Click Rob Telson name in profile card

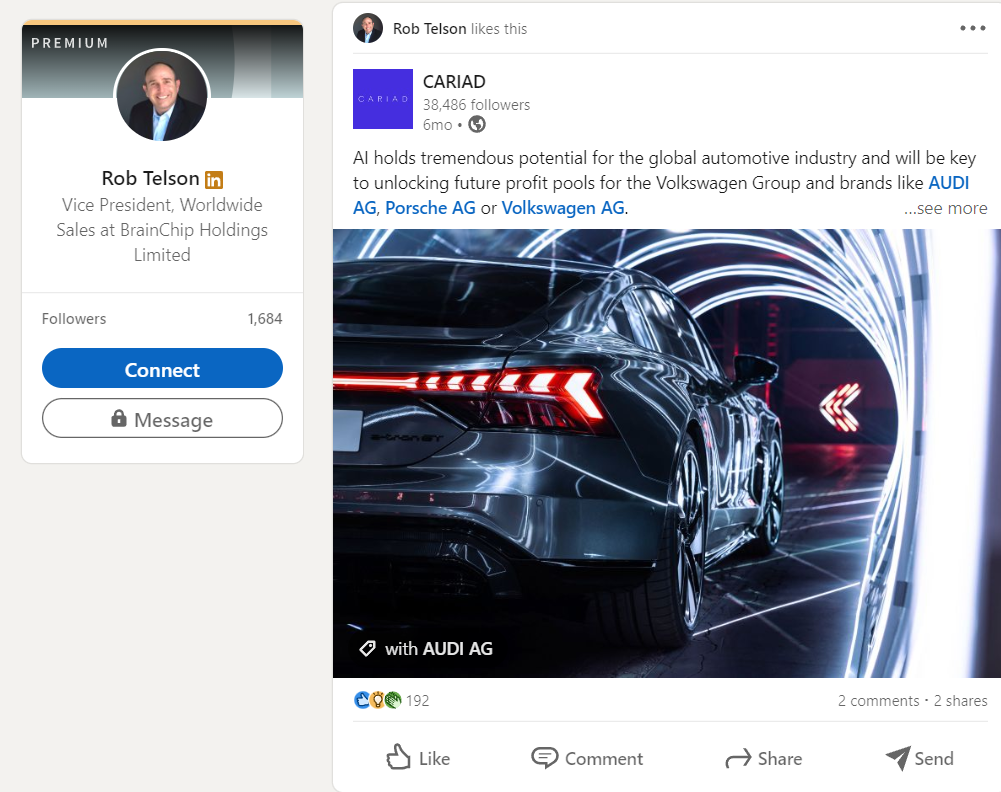(151, 178)
